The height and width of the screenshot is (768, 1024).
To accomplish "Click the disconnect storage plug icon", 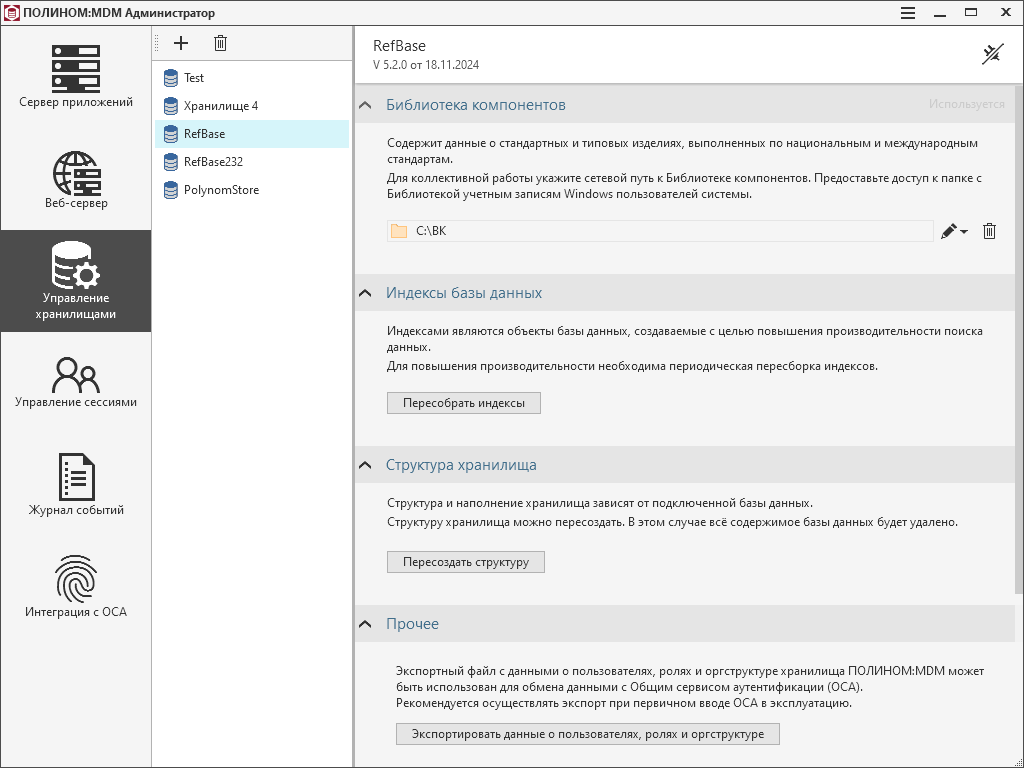I will 991,54.
